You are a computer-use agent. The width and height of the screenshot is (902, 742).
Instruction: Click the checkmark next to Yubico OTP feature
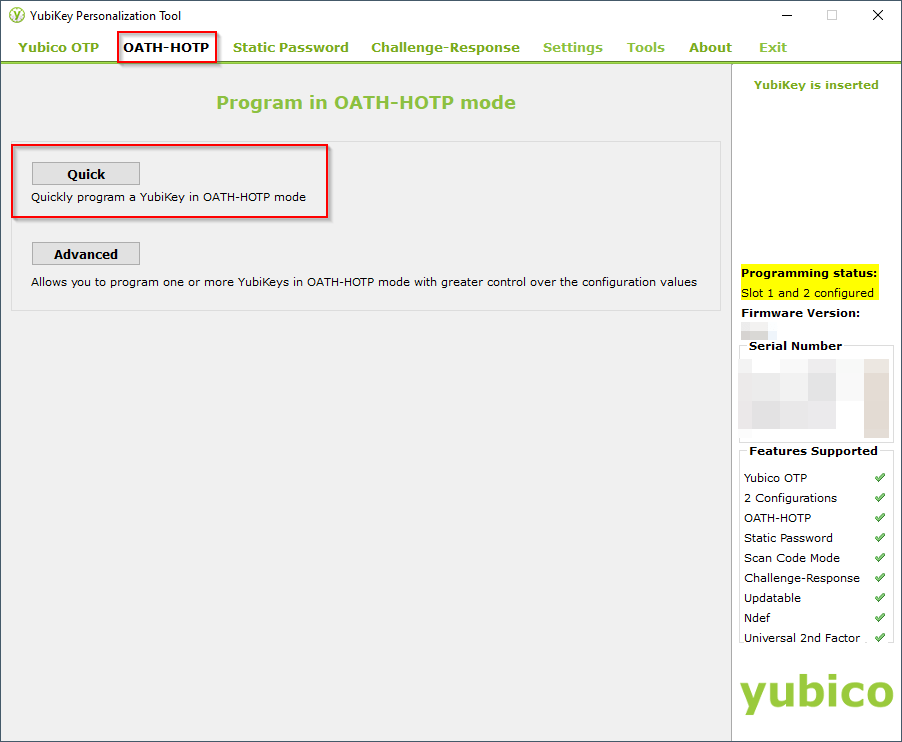coord(879,477)
